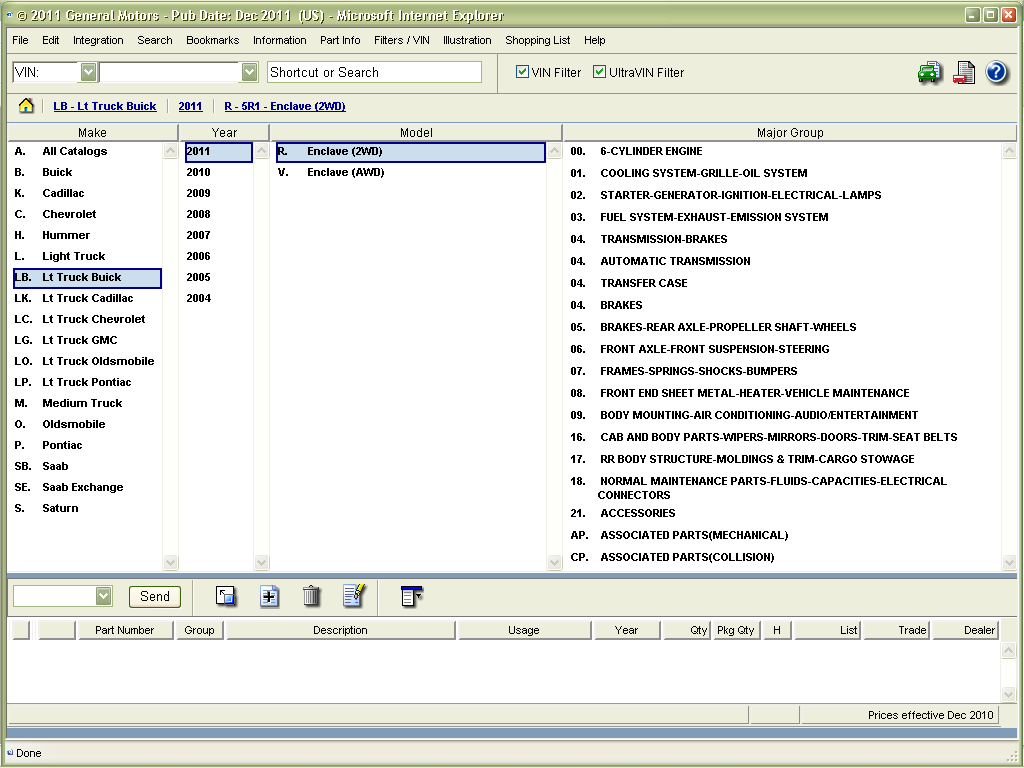Open the Edit menu
Image resolution: width=1024 pixels, height=768 pixels.
click(x=50, y=40)
